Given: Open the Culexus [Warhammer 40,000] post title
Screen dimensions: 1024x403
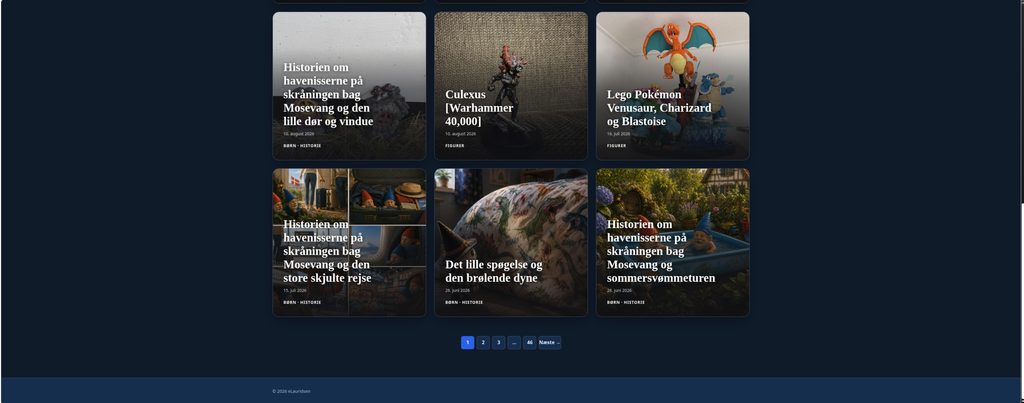Looking at the screenshot, I should coord(479,108).
